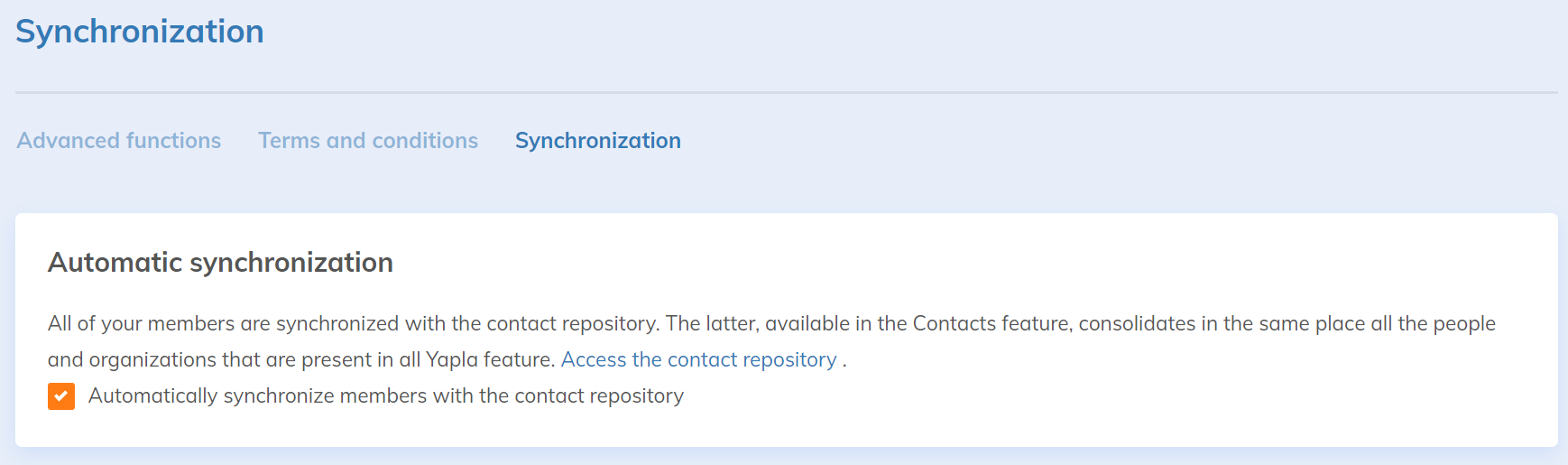The image size is (1568, 465).
Task: Switch to Terms and conditions tab
Action: 368,141
